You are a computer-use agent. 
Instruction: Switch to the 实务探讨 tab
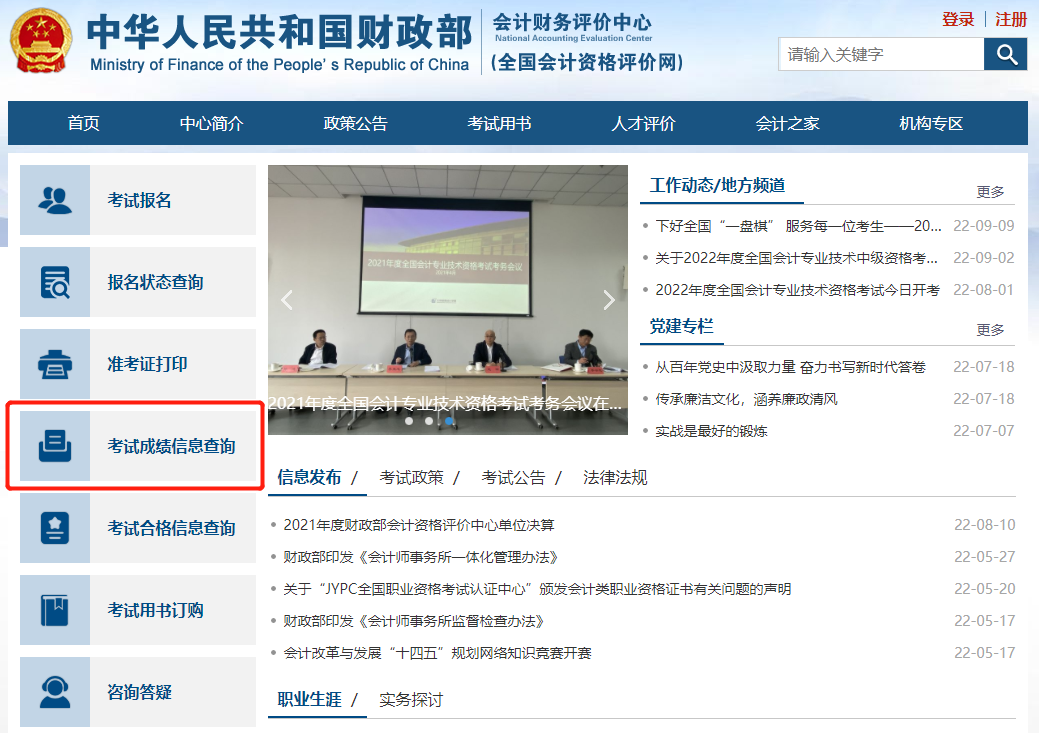[411, 699]
